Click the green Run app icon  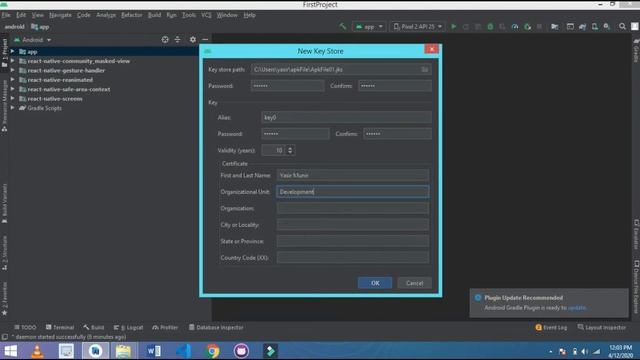pos(453,27)
